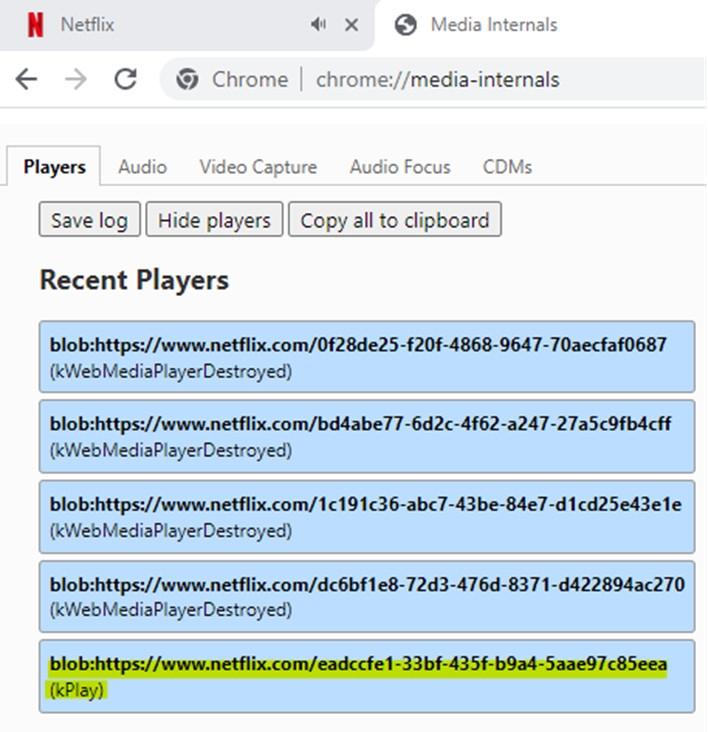Select the Recent Players heading
708x732 pixels.
(x=134, y=280)
